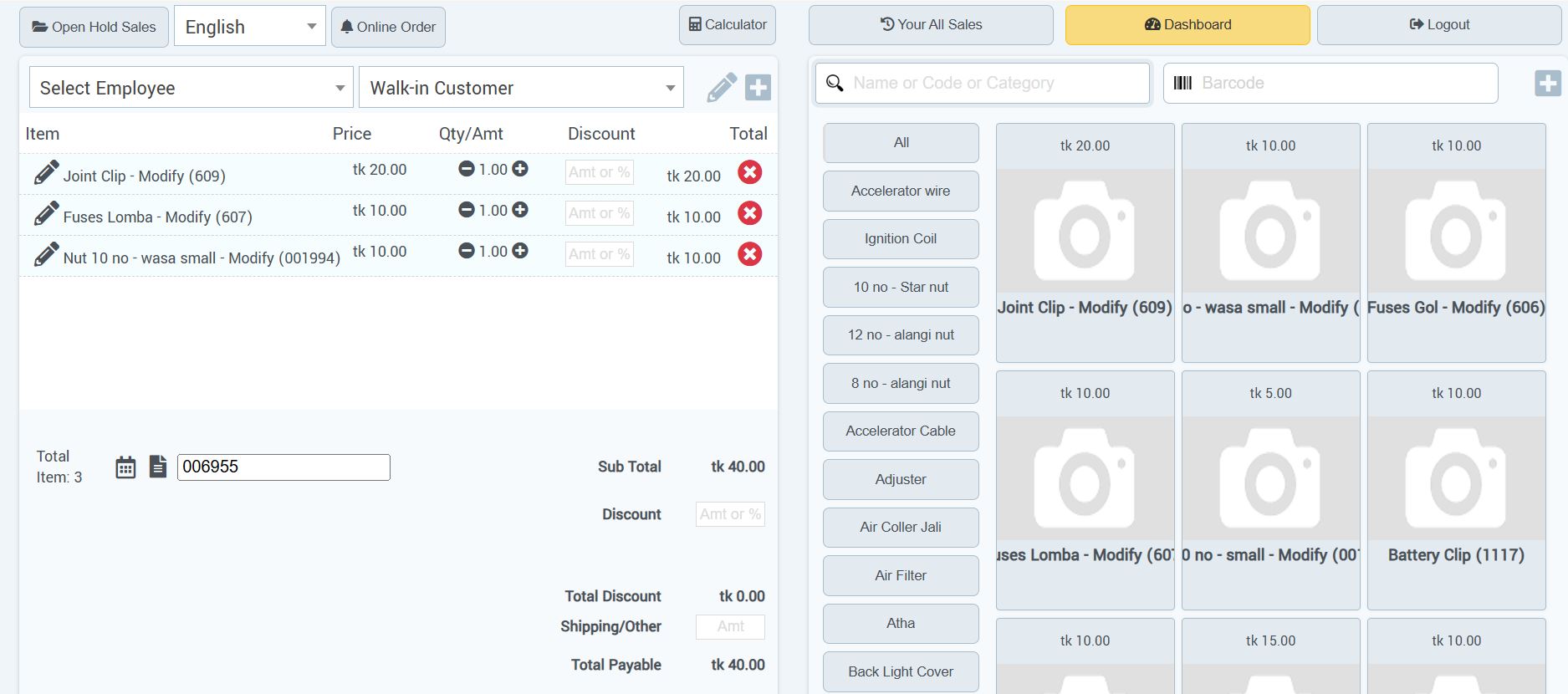Open the Select Employee dropdown
The width and height of the screenshot is (1568, 694).
click(192, 88)
